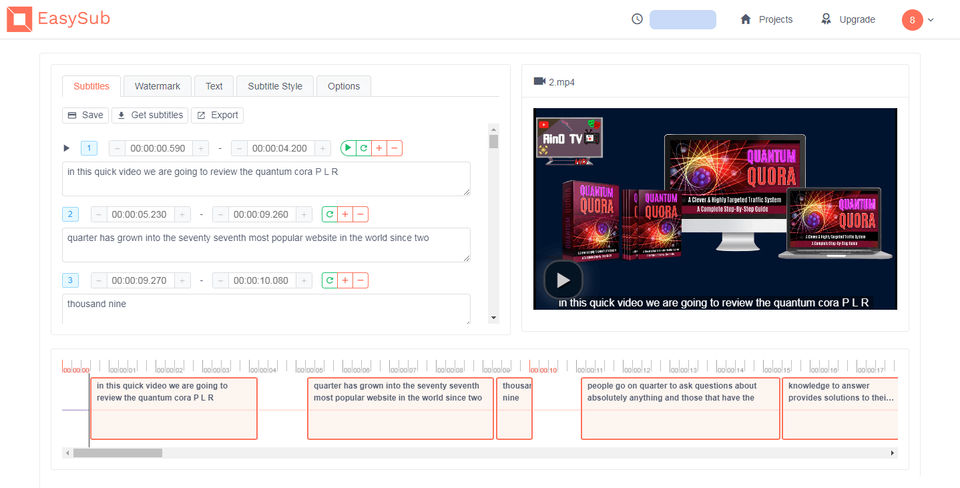Image resolution: width=960 pixels, height=488 pixels.
Task: Select timeline clip 'in this quick video'
Action: coord(174,408)
